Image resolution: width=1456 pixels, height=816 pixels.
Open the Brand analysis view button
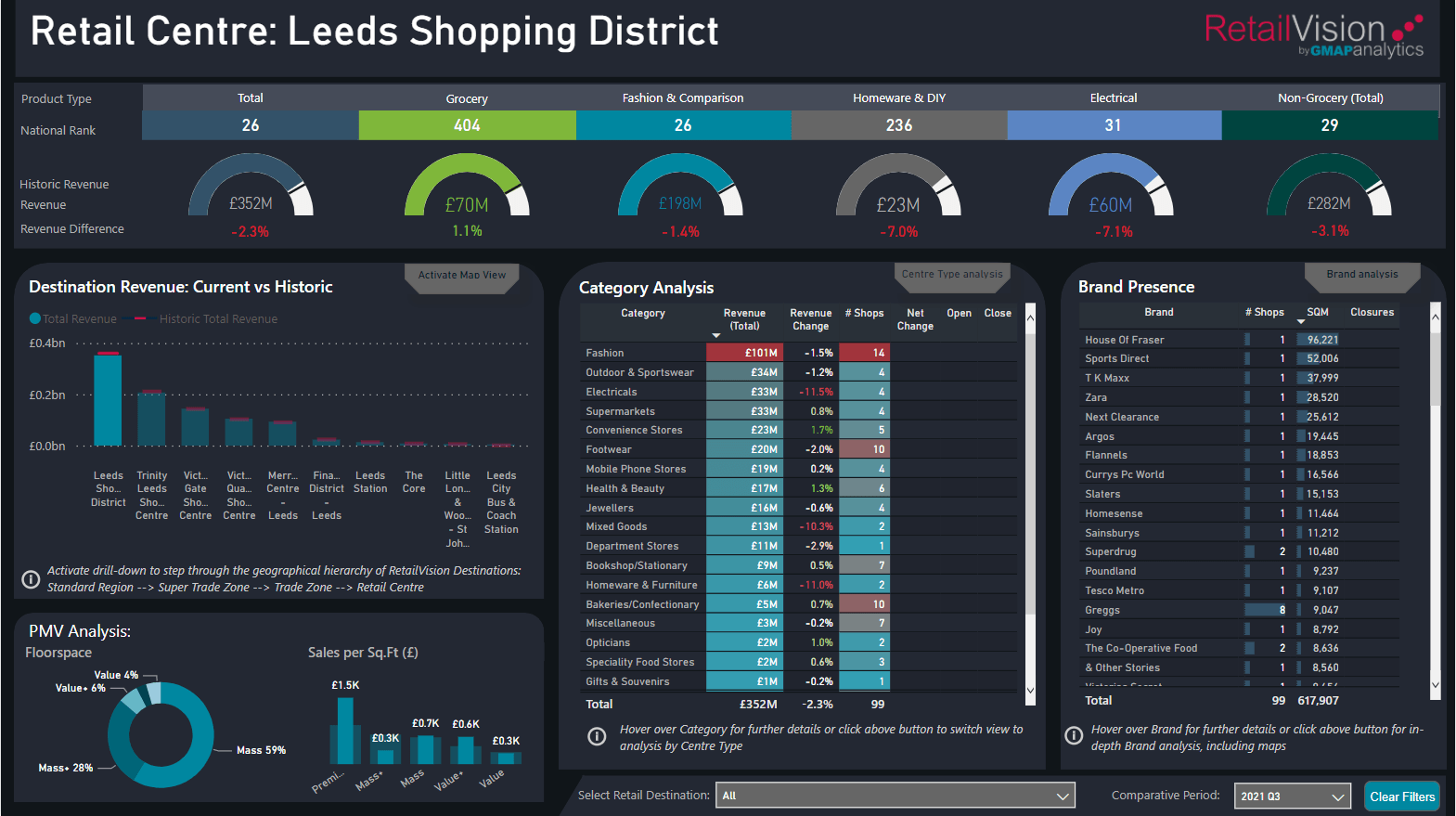(1362, 276)
